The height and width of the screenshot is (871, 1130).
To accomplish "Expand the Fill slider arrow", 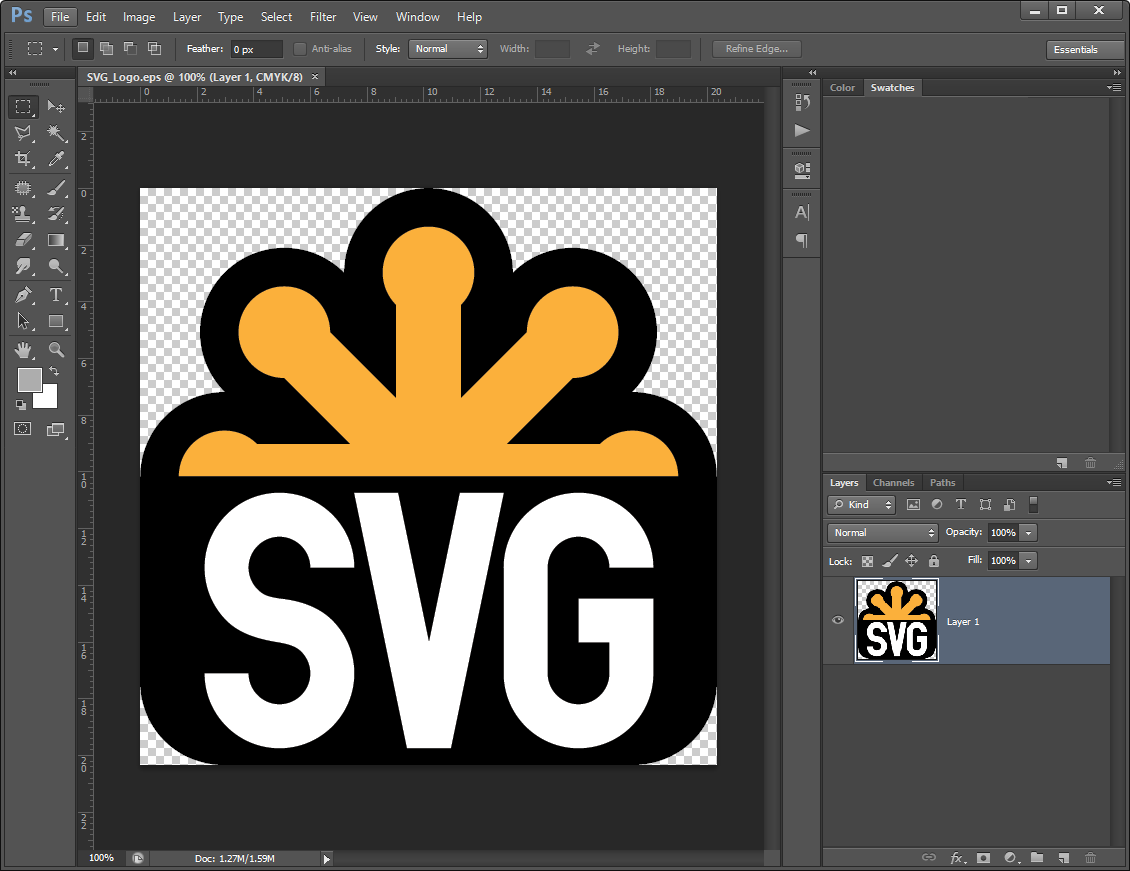I will (x=1028, y=560).
